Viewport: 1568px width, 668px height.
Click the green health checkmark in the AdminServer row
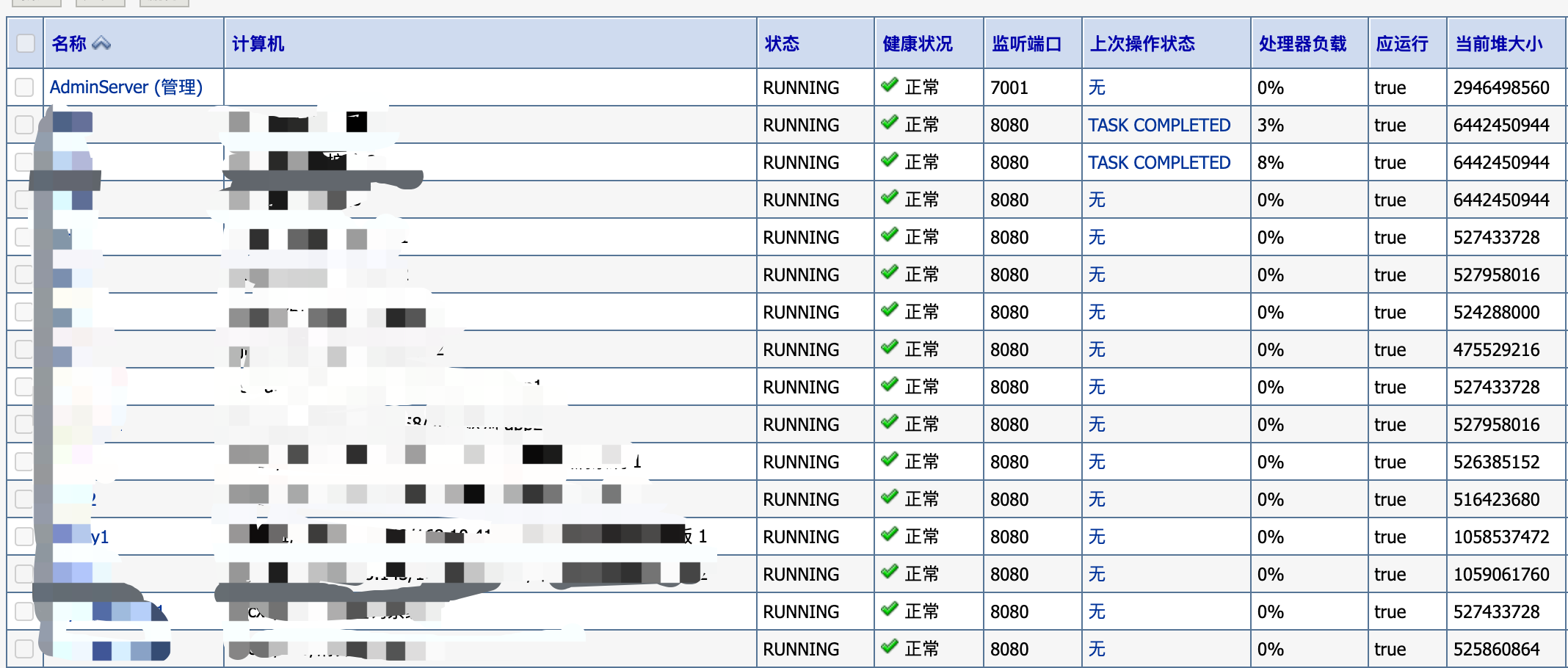pyautogui.click(x=890, y=85)
